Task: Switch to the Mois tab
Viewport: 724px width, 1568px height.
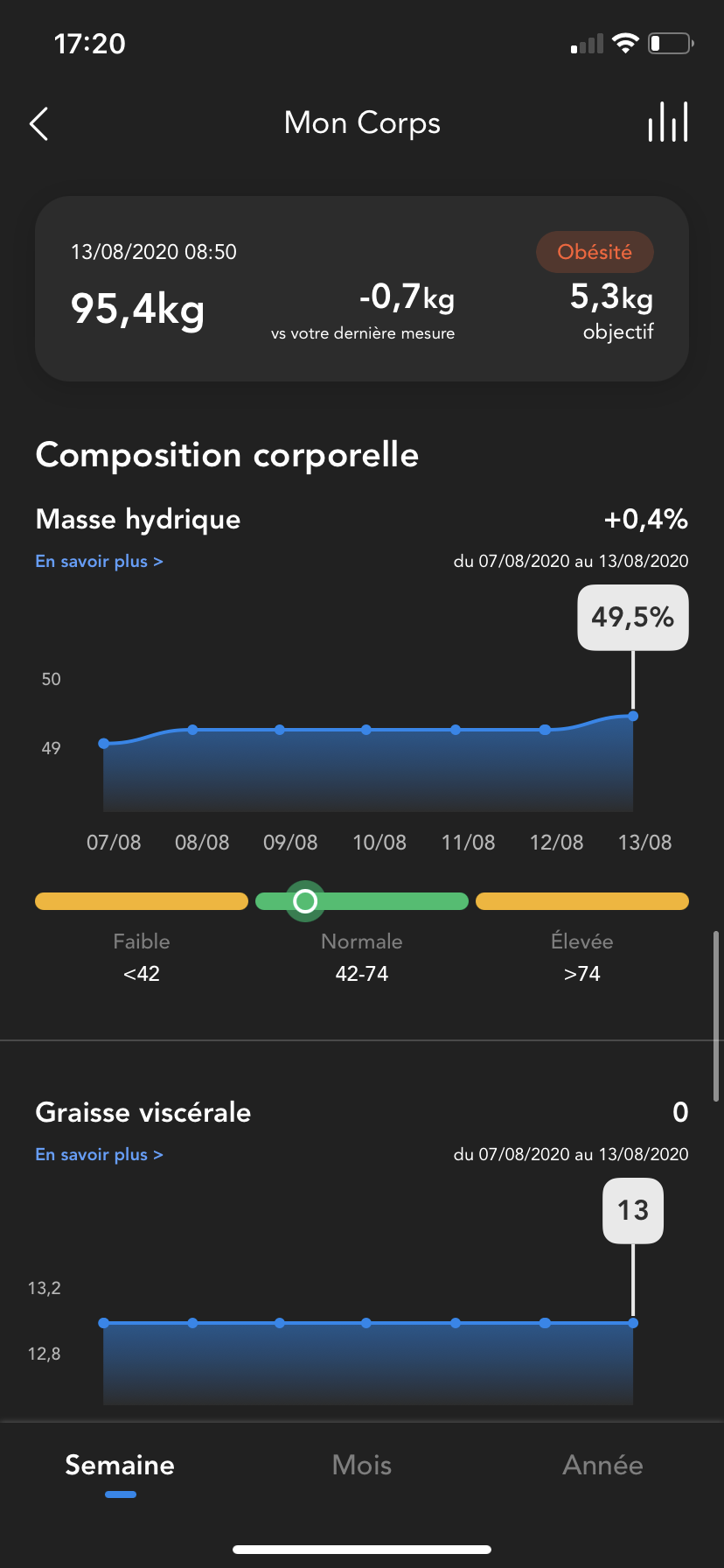Action: (362, 1465)
